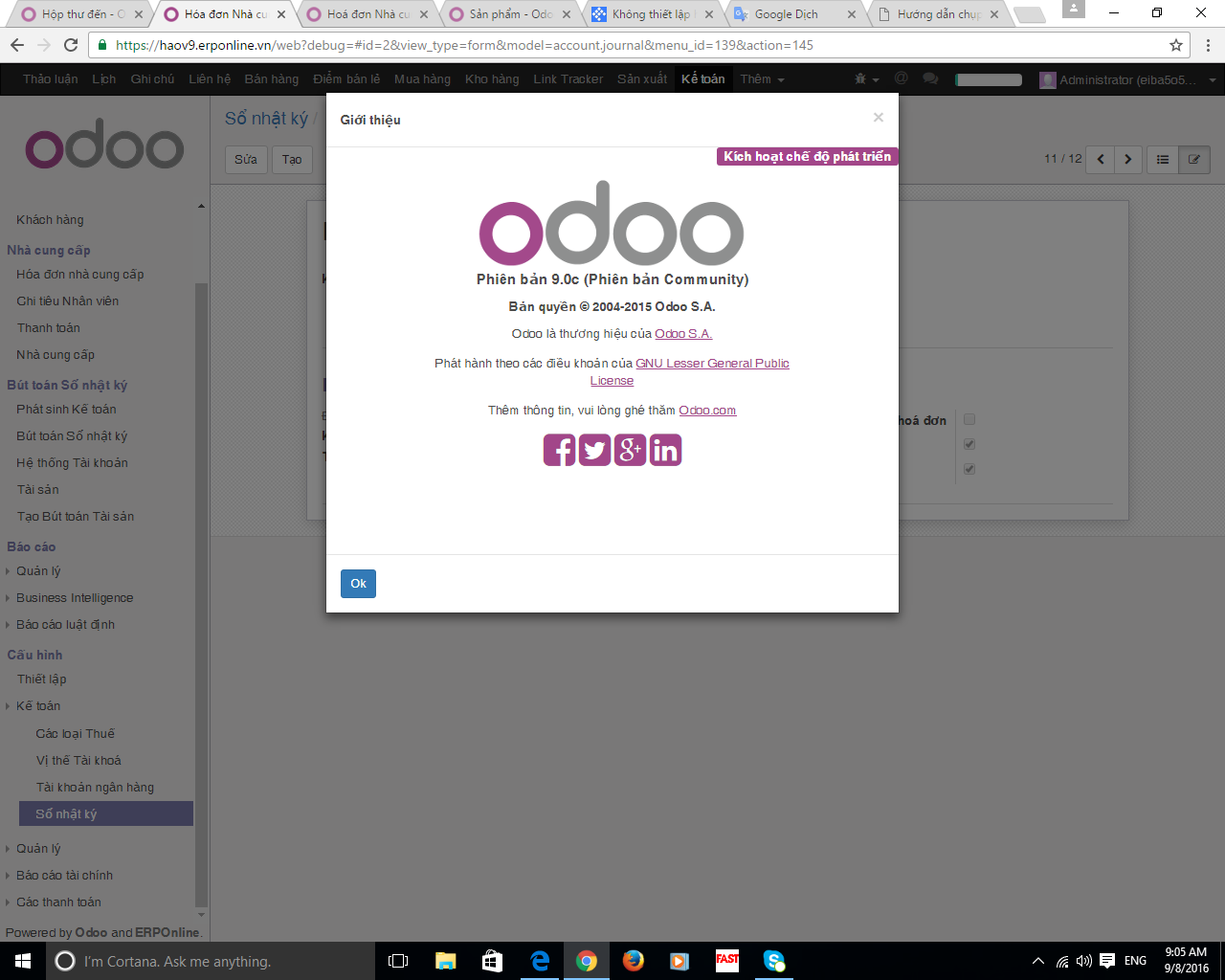
Task: Open Chrome menu three dots
Action: click(1208, 45)
